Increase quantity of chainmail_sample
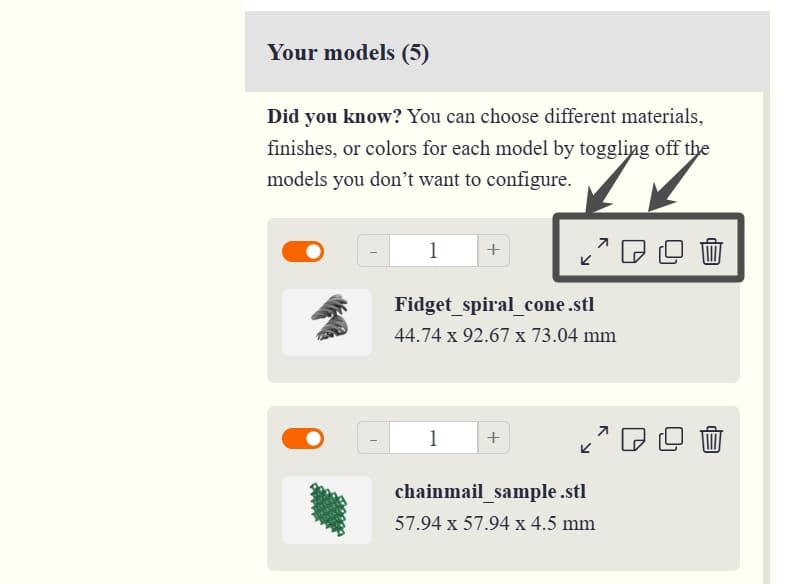The height and width of the screenshot is (584, 789). click(493, 438)
